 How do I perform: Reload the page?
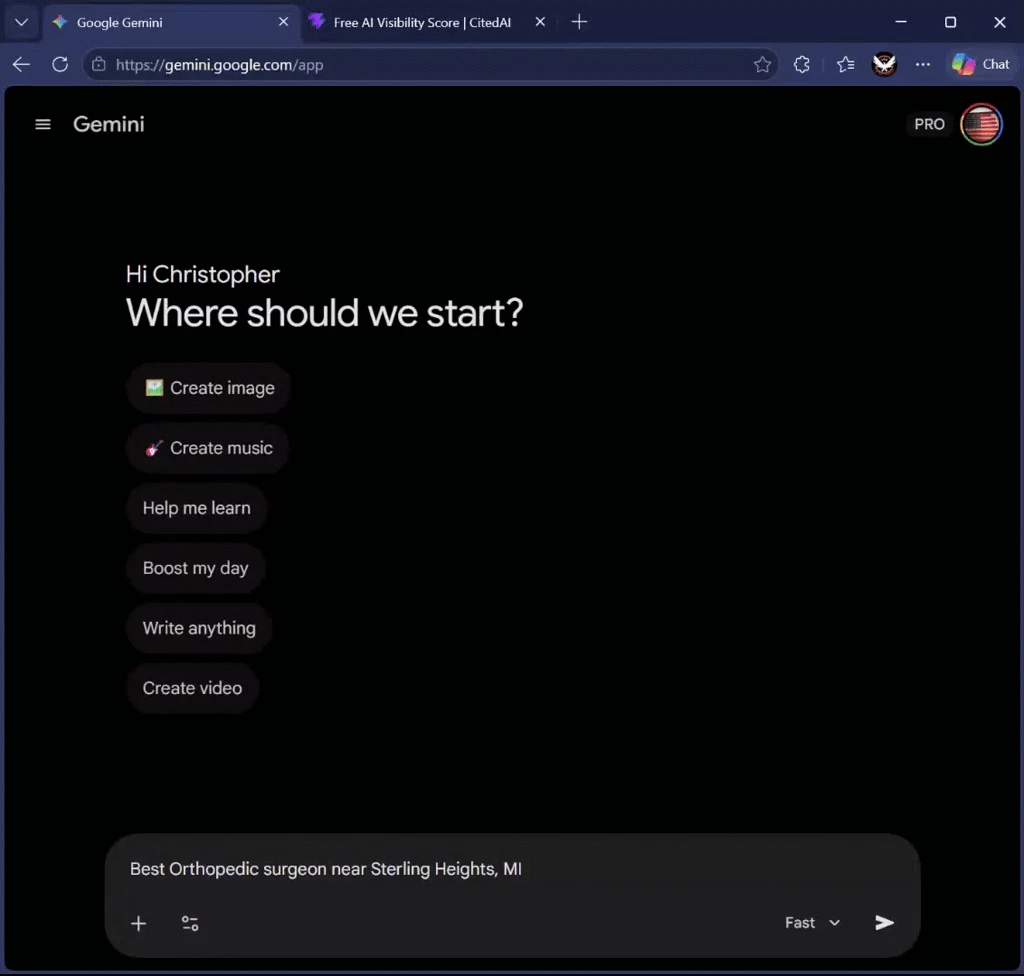coord(60,65)
